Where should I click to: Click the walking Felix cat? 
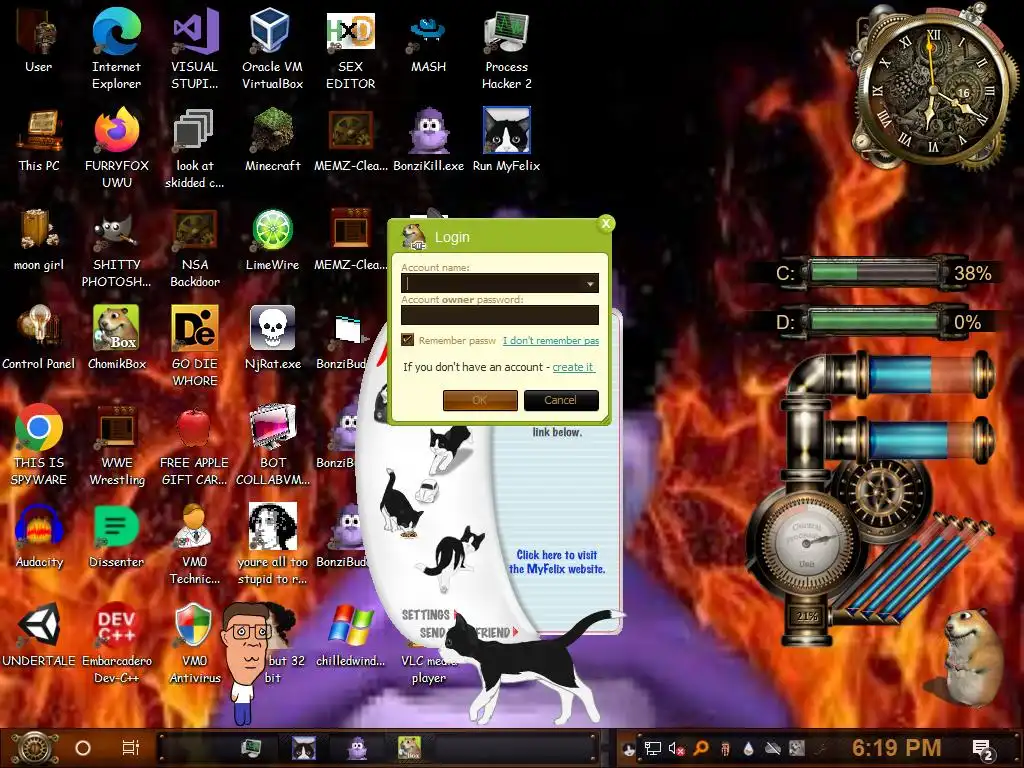(x=529, y=667)
